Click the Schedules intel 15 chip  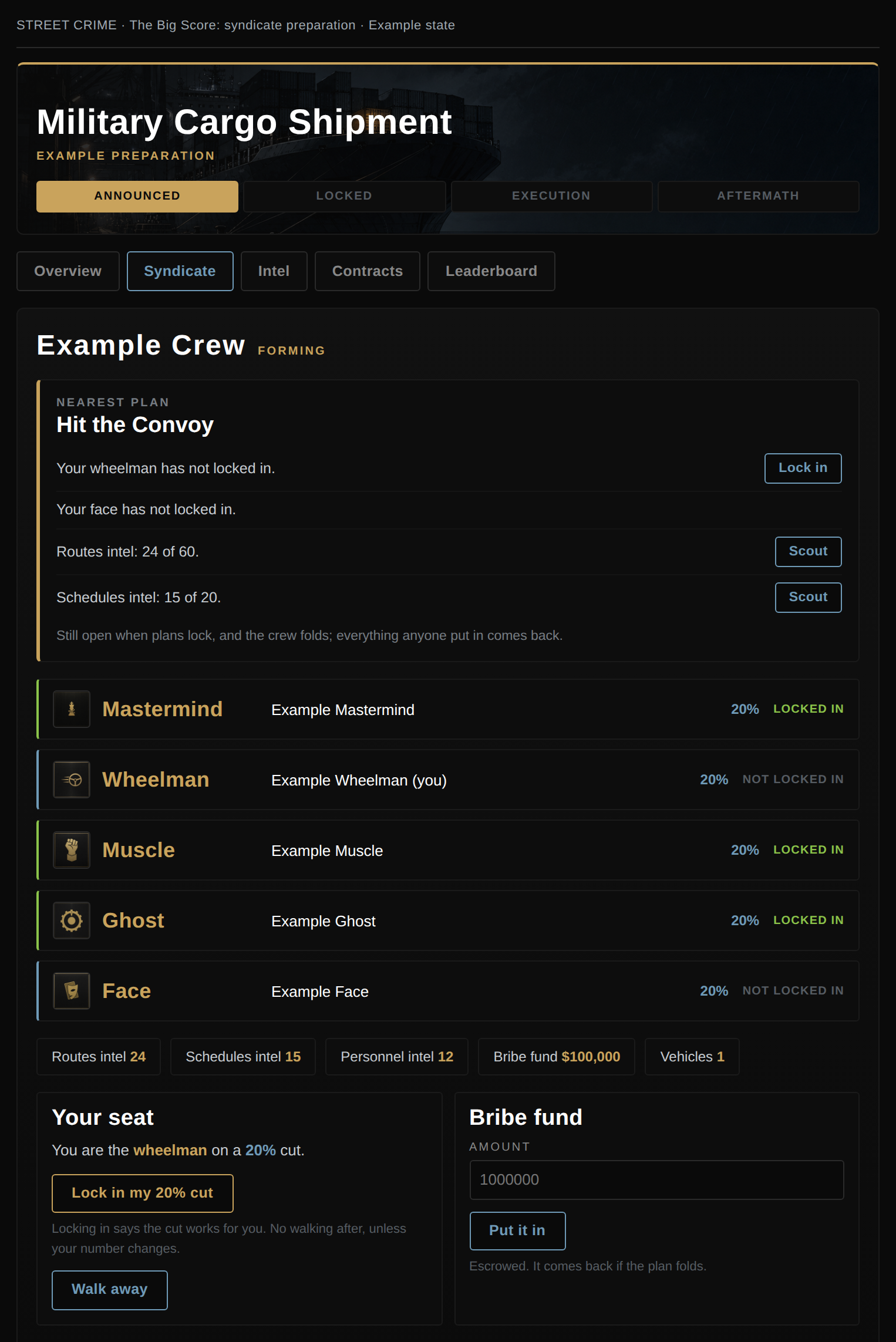click(243, 1057)
